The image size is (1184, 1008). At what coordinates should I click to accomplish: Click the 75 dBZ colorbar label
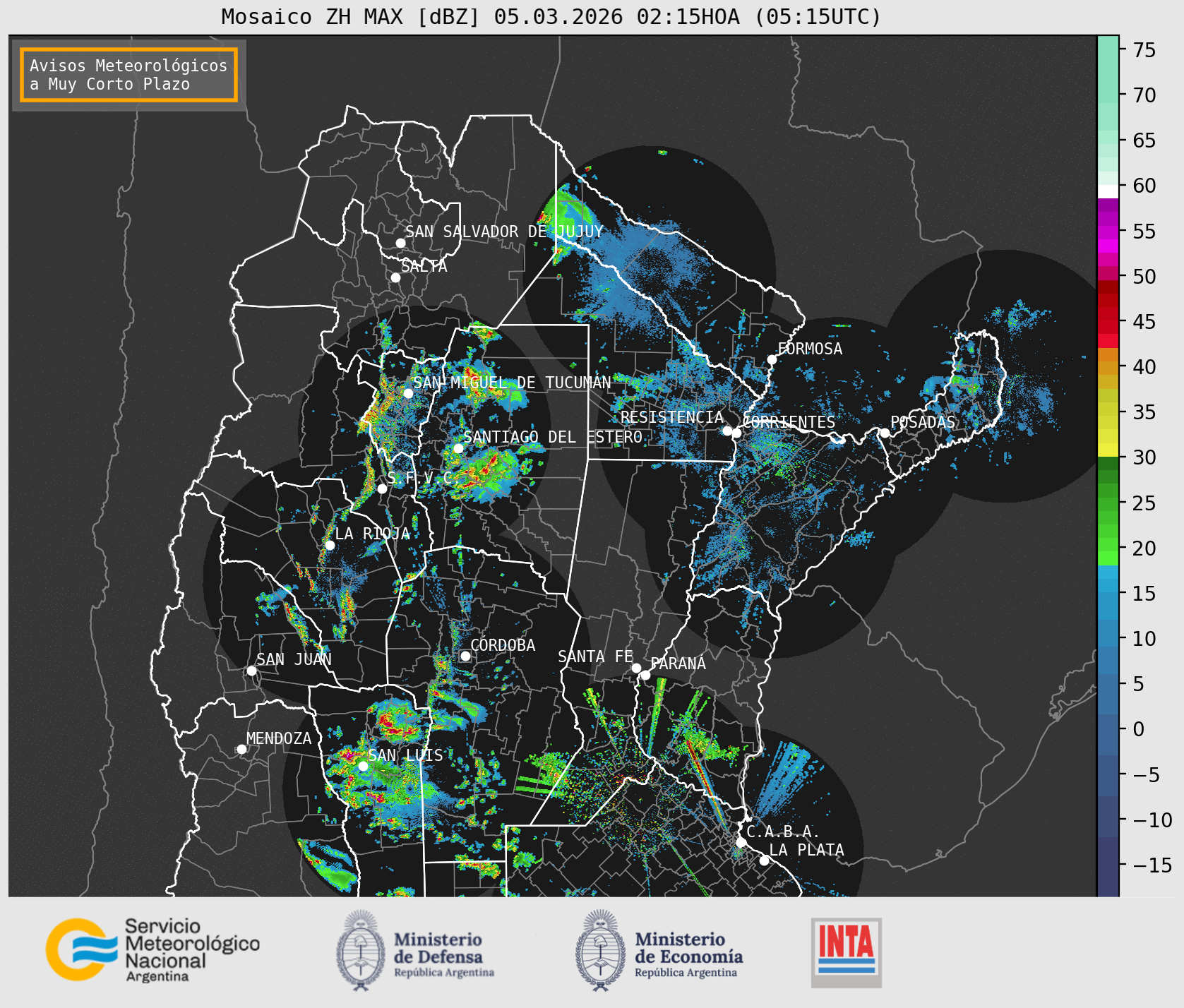[1144, 50]
